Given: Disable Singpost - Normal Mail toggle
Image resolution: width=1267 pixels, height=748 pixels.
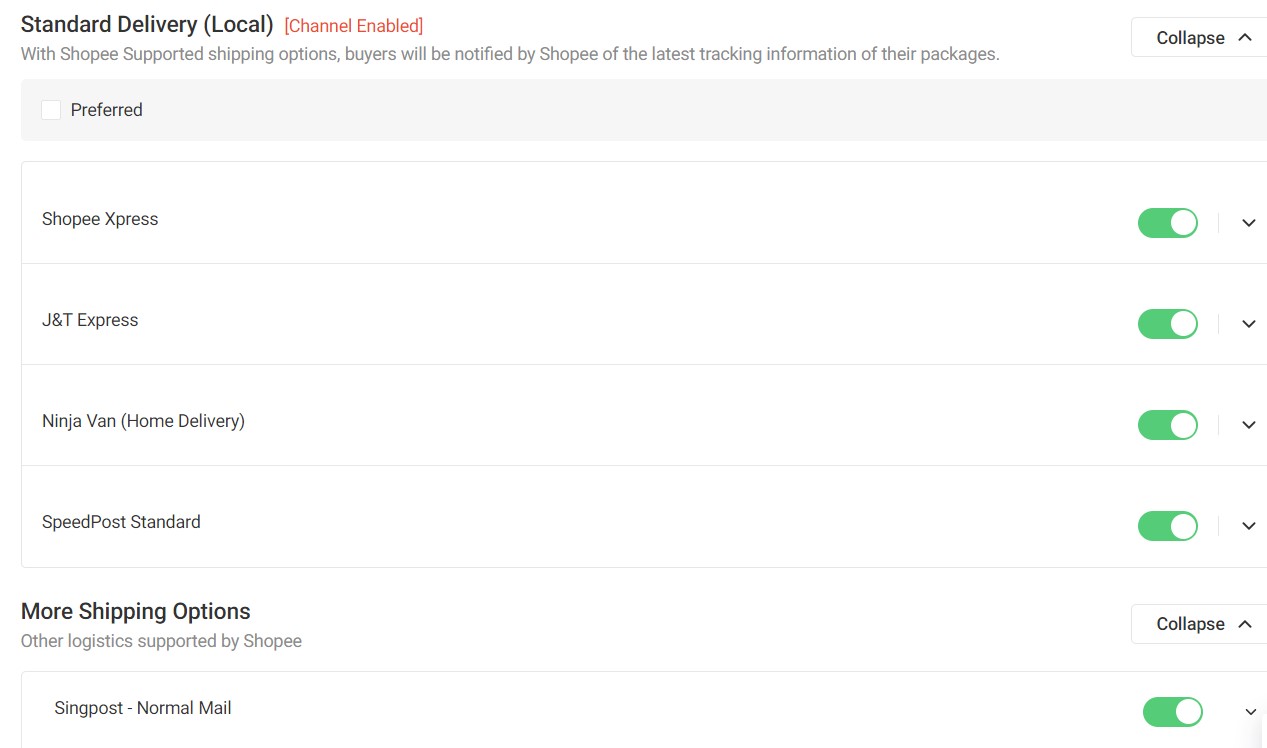Looking at the screenshot, I should (1172, 712).
